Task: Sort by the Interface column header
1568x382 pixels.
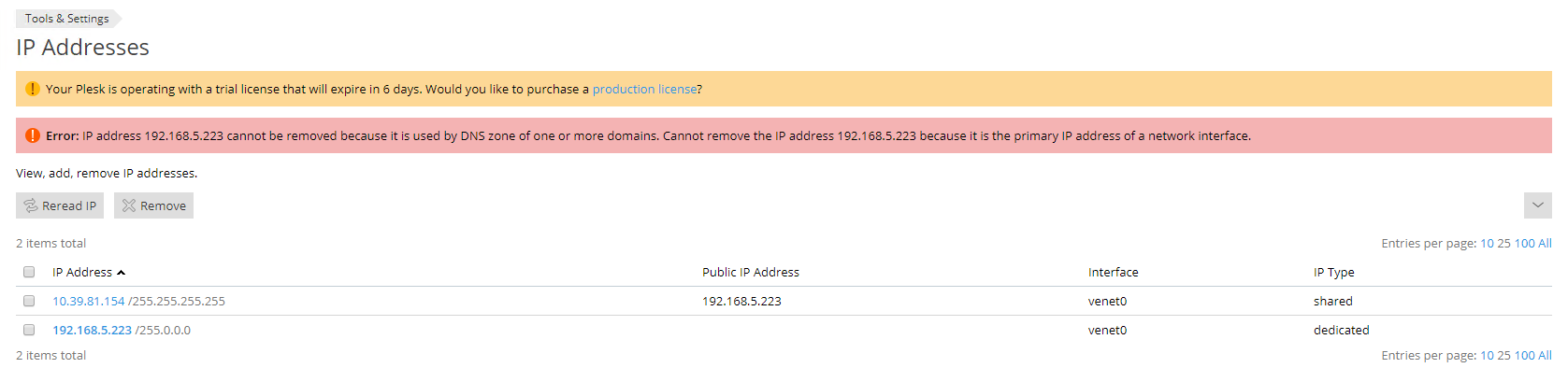Action: (x=1113, y=273)
